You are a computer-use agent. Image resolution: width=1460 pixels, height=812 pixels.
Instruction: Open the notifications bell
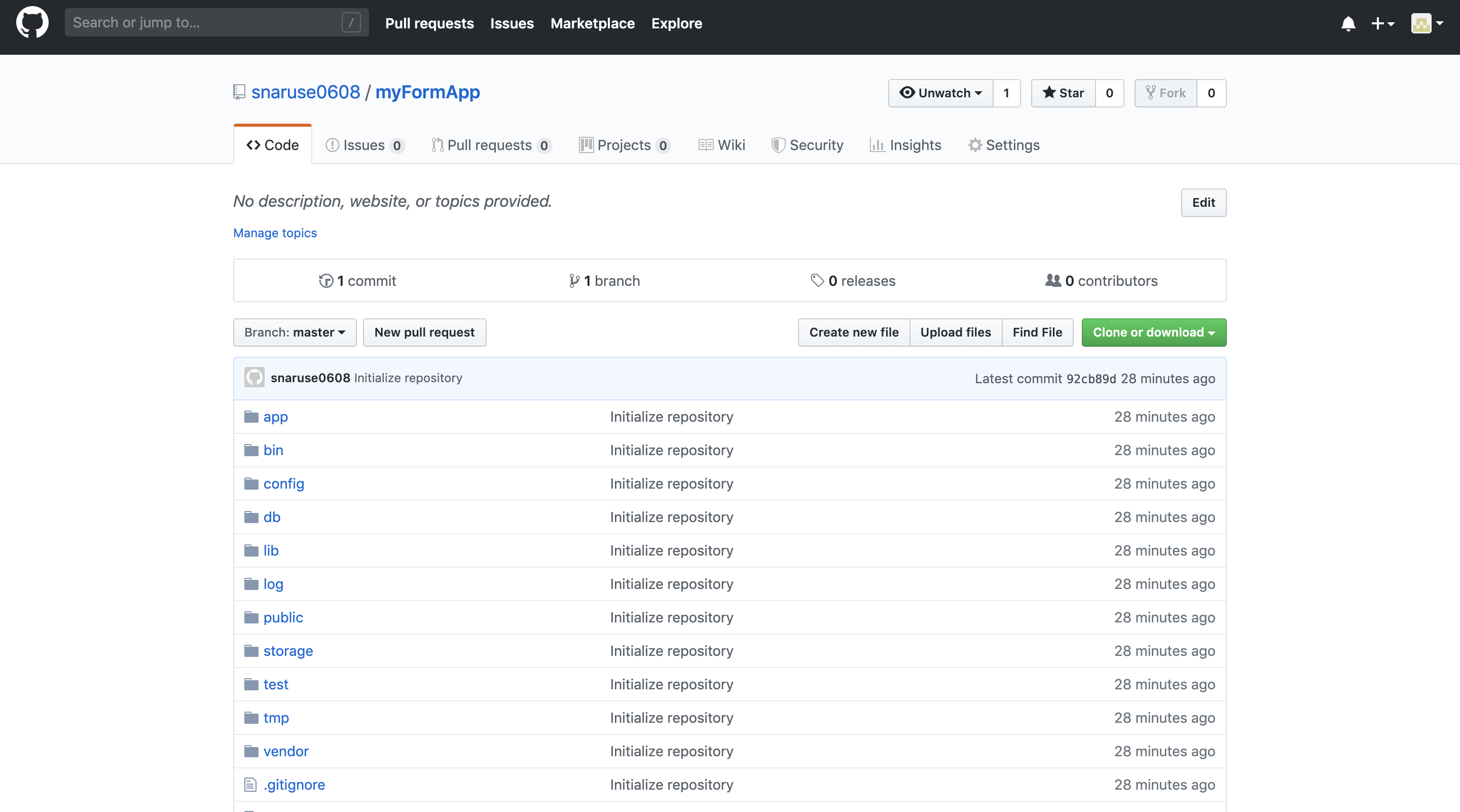click(1348, 23)
